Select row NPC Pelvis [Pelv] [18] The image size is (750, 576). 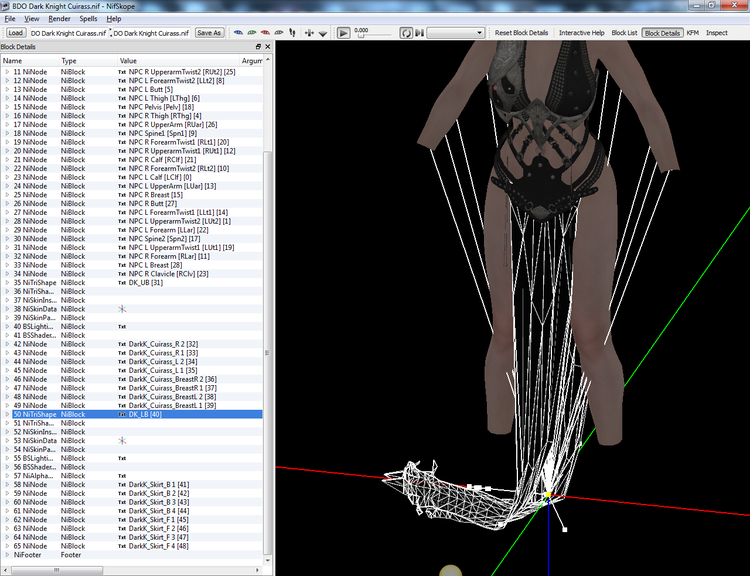pyautogui.click(x=132, y=107)
